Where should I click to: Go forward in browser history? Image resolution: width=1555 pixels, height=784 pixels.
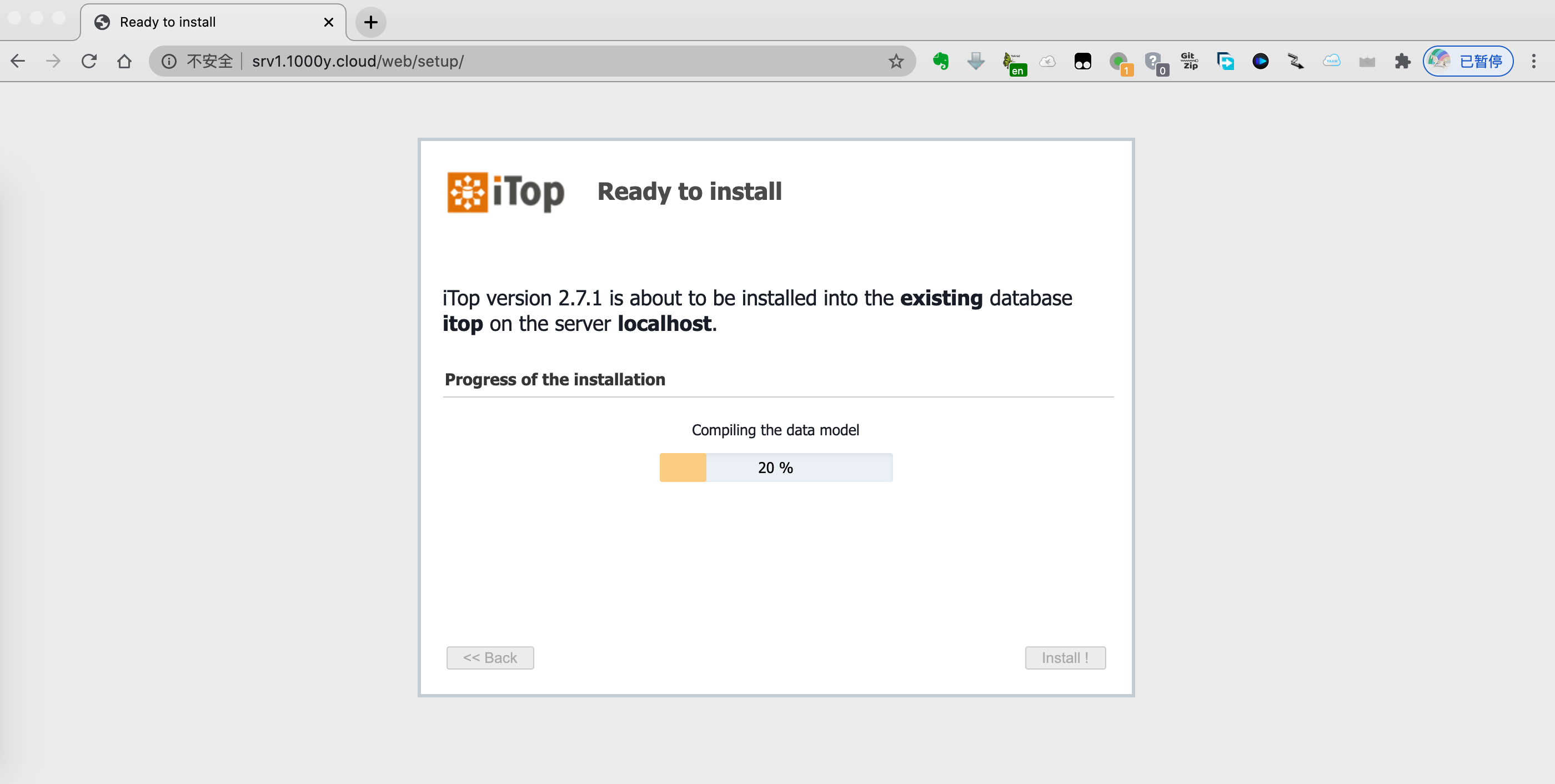(x=53, y=61)
